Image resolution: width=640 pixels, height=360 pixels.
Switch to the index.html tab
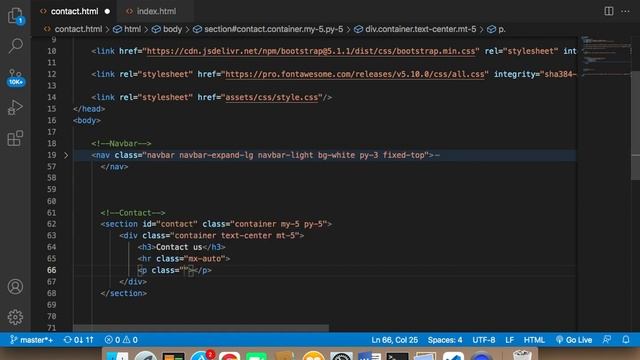coord(156,11)
